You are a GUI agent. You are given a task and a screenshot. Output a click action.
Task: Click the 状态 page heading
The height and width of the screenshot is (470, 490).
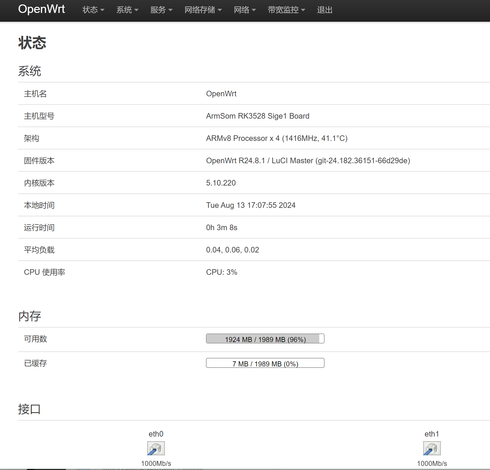(32, 43)
